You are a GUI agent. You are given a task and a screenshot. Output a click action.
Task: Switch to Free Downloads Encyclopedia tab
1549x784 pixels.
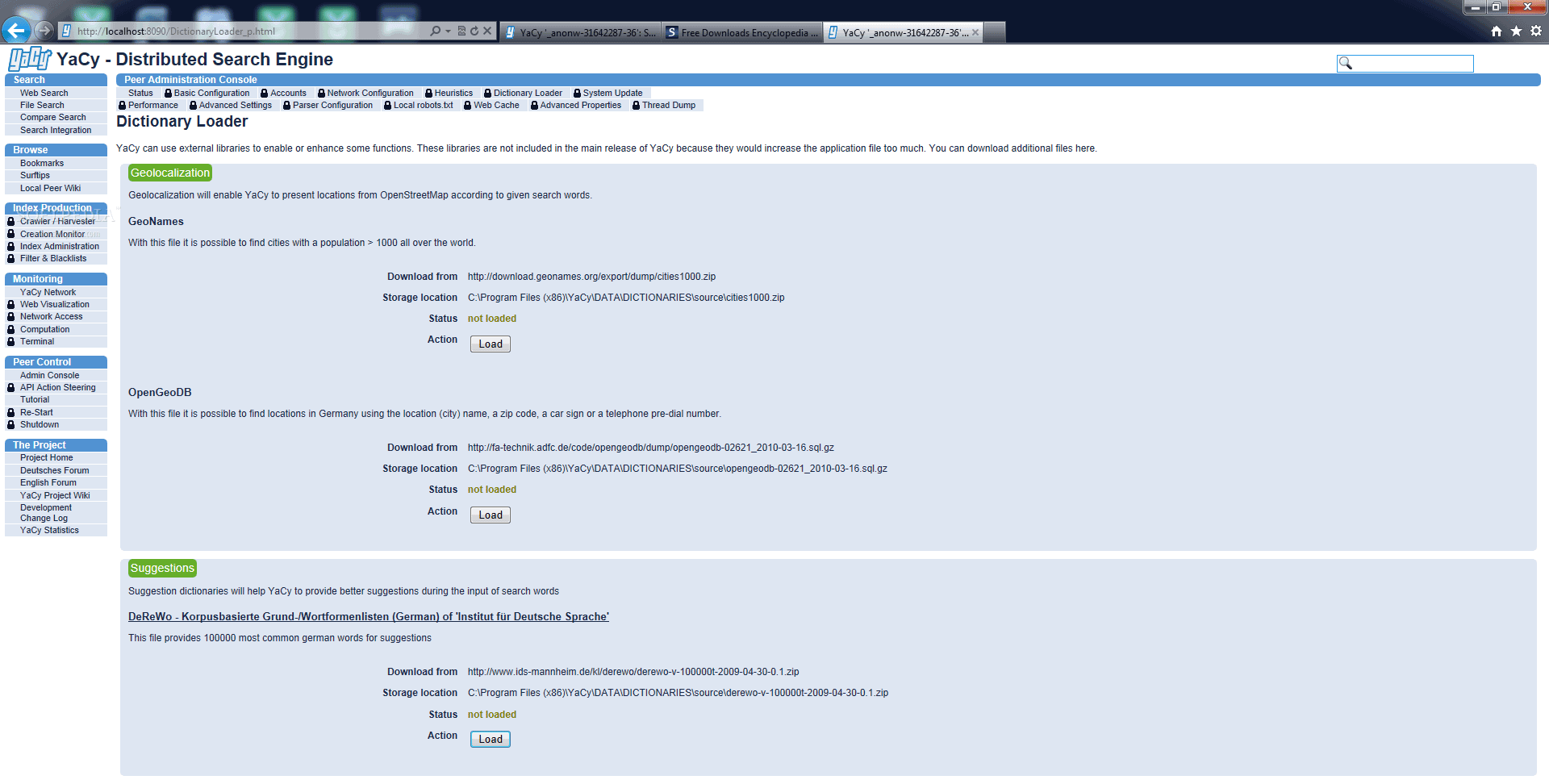click(741, 32)
